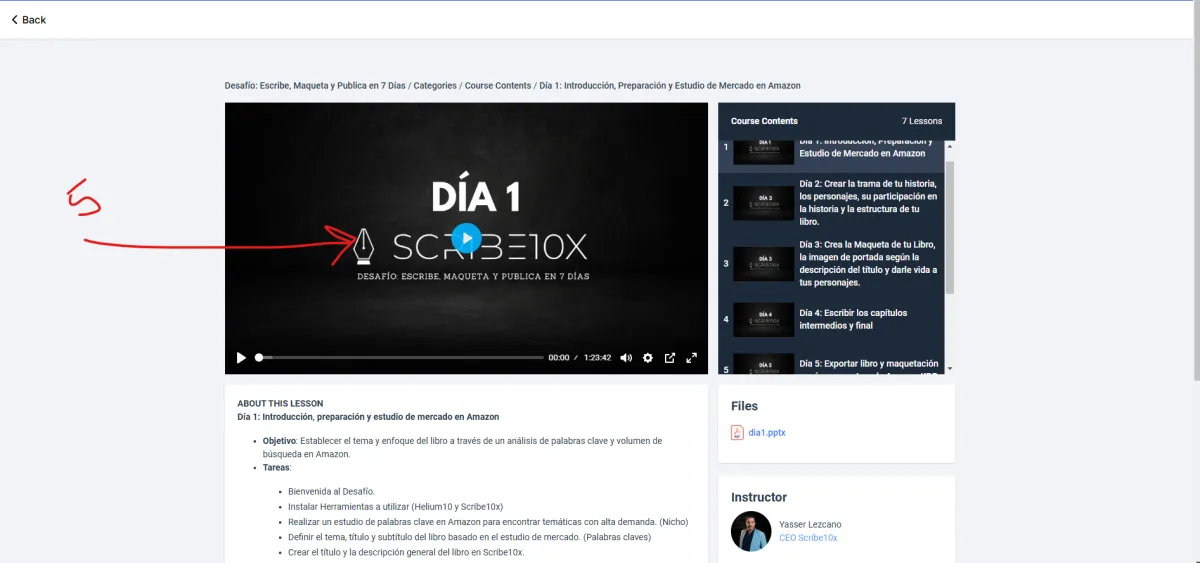Open the Desafío course breadcrumb link
The height and width of the screenshot is (563, 1200).
tap(316, 86)
